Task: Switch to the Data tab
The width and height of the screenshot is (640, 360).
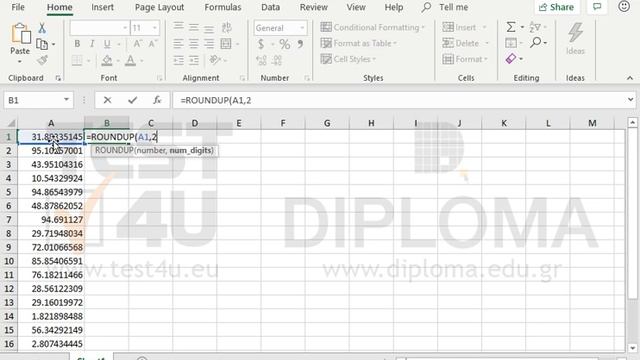Action: tap(271, 7)
